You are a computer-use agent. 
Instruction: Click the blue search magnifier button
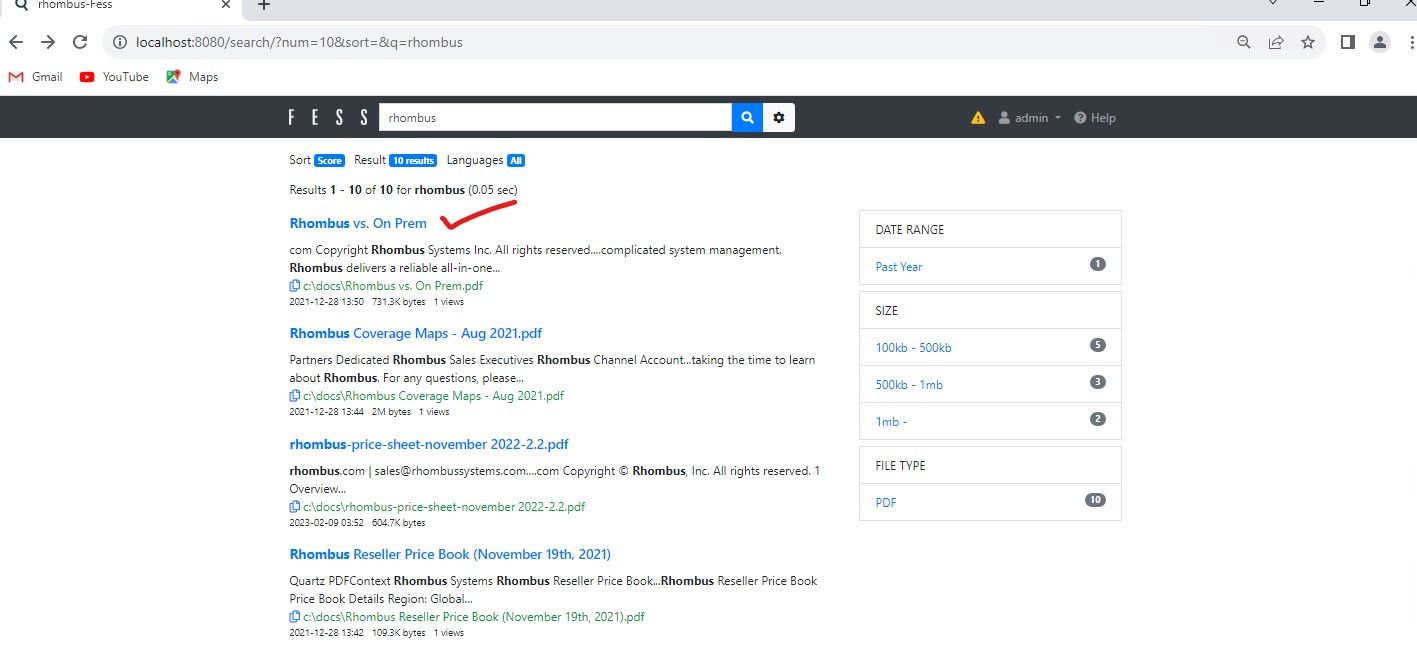[x=747, y=118]
